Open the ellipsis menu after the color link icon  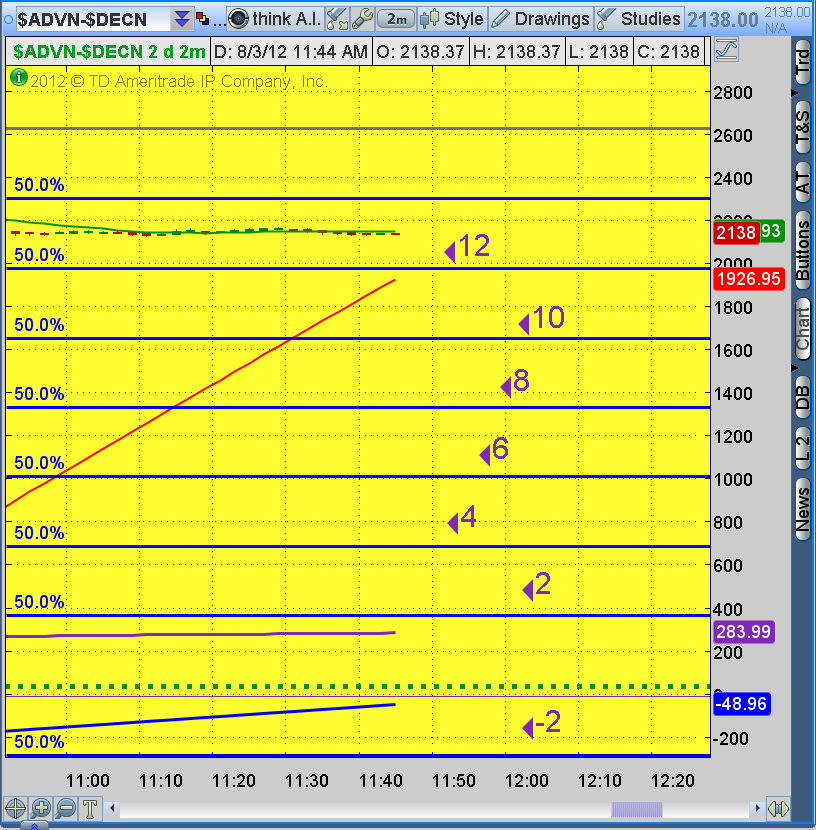coord(219,21)
